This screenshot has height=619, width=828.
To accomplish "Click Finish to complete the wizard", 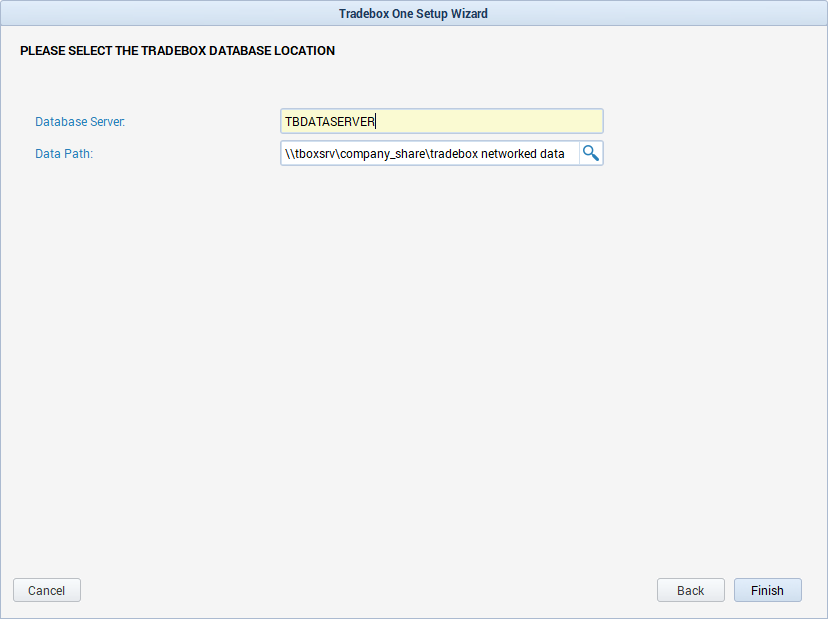I will (x=767, y=590).
